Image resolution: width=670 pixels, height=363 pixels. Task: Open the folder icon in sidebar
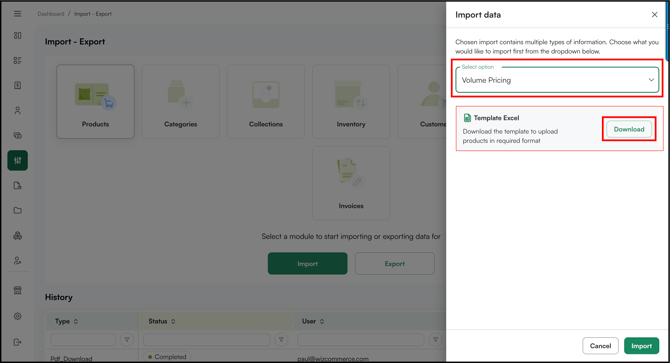click(18, 211)
